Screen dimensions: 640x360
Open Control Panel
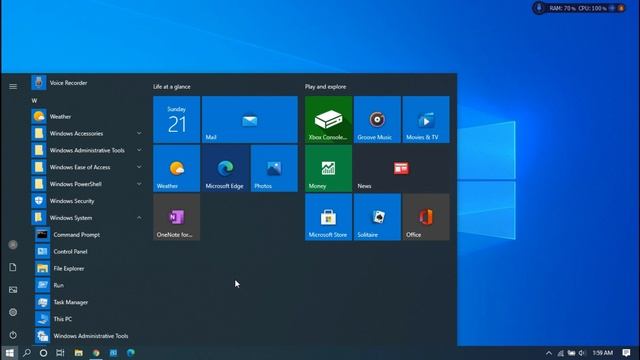(87, 251)
